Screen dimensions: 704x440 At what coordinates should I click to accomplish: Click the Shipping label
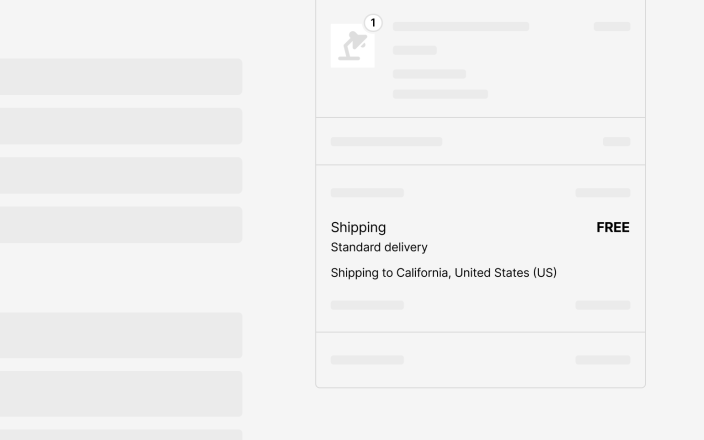[x=358, y=227]
